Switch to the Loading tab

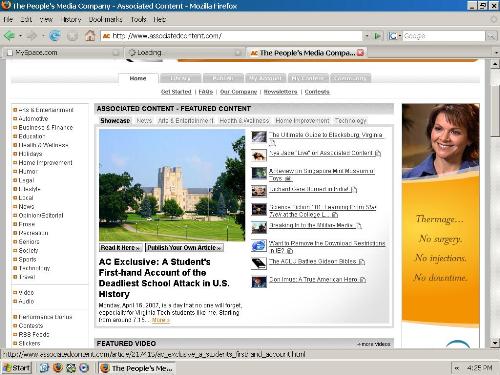[x=184, y=53]
